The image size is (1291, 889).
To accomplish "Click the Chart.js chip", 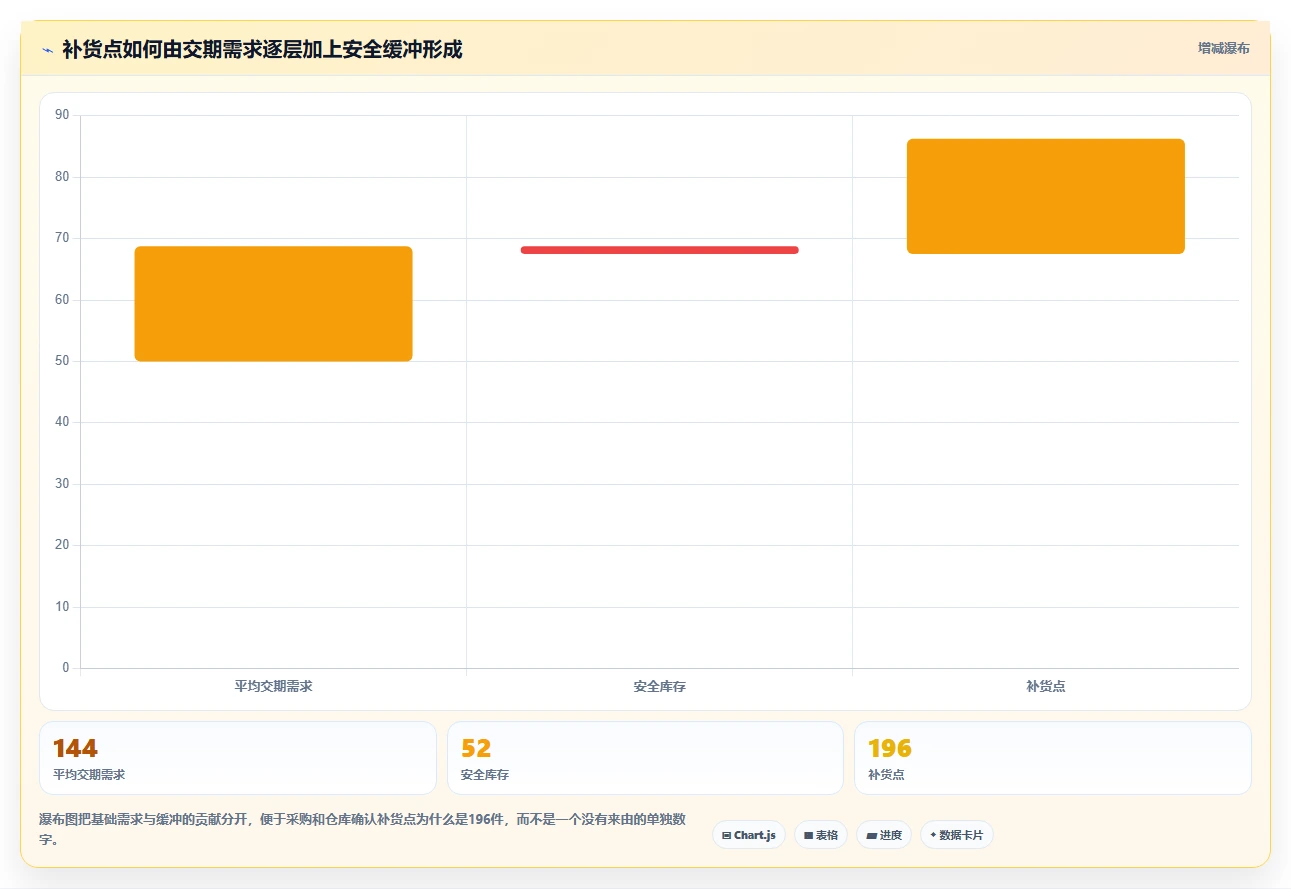I will pos(749,835).
